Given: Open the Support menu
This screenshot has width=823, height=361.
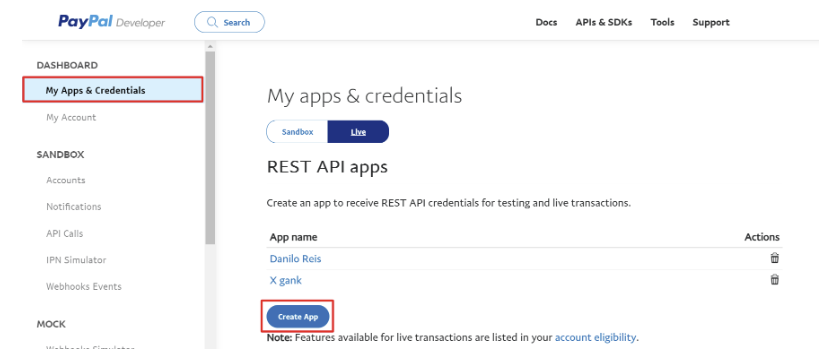Looking at the screenshot, I should point(711,22).
